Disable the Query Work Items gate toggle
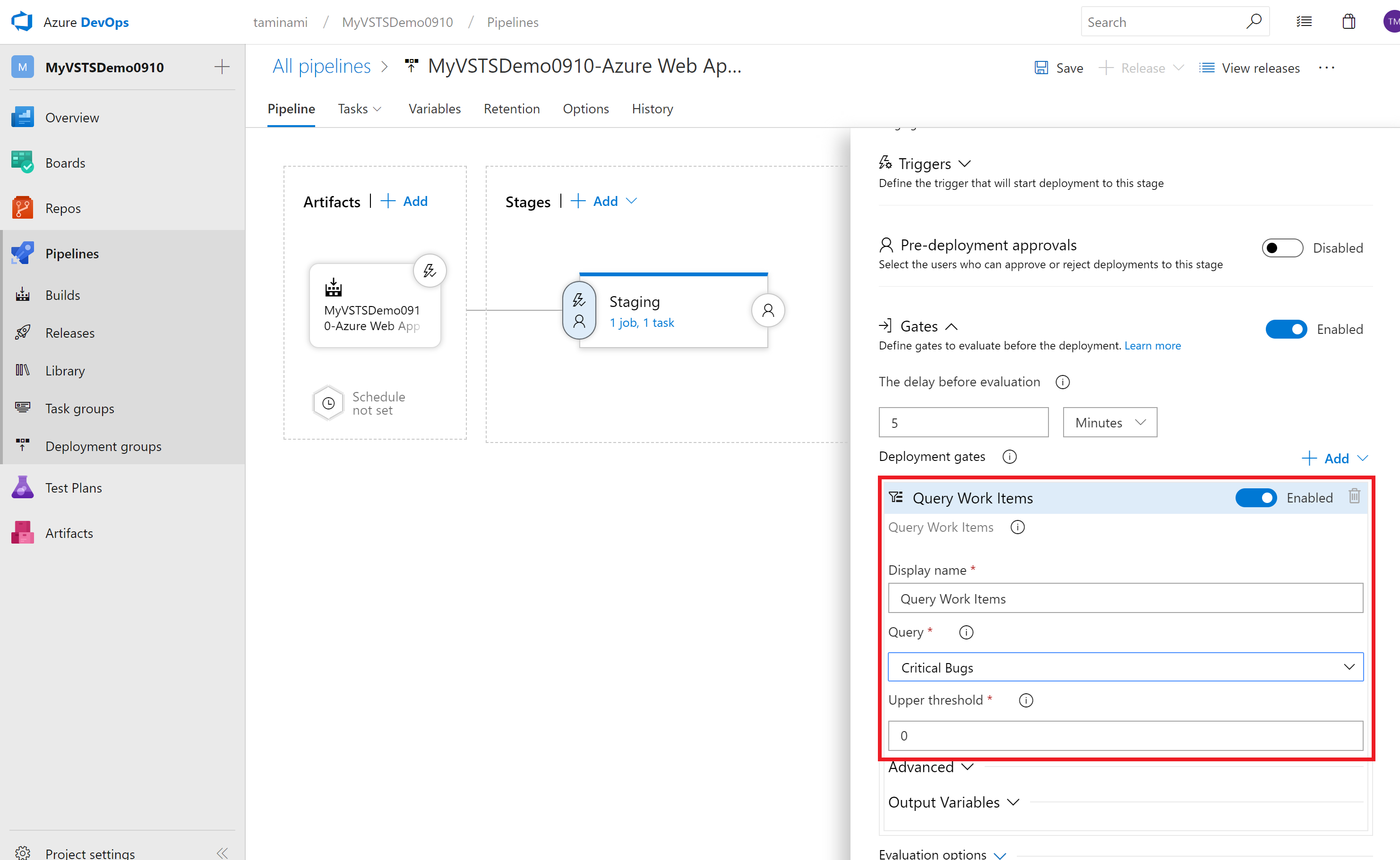Image resolution: width=1400 pixels, height=860 pixels. point(1255,498)
